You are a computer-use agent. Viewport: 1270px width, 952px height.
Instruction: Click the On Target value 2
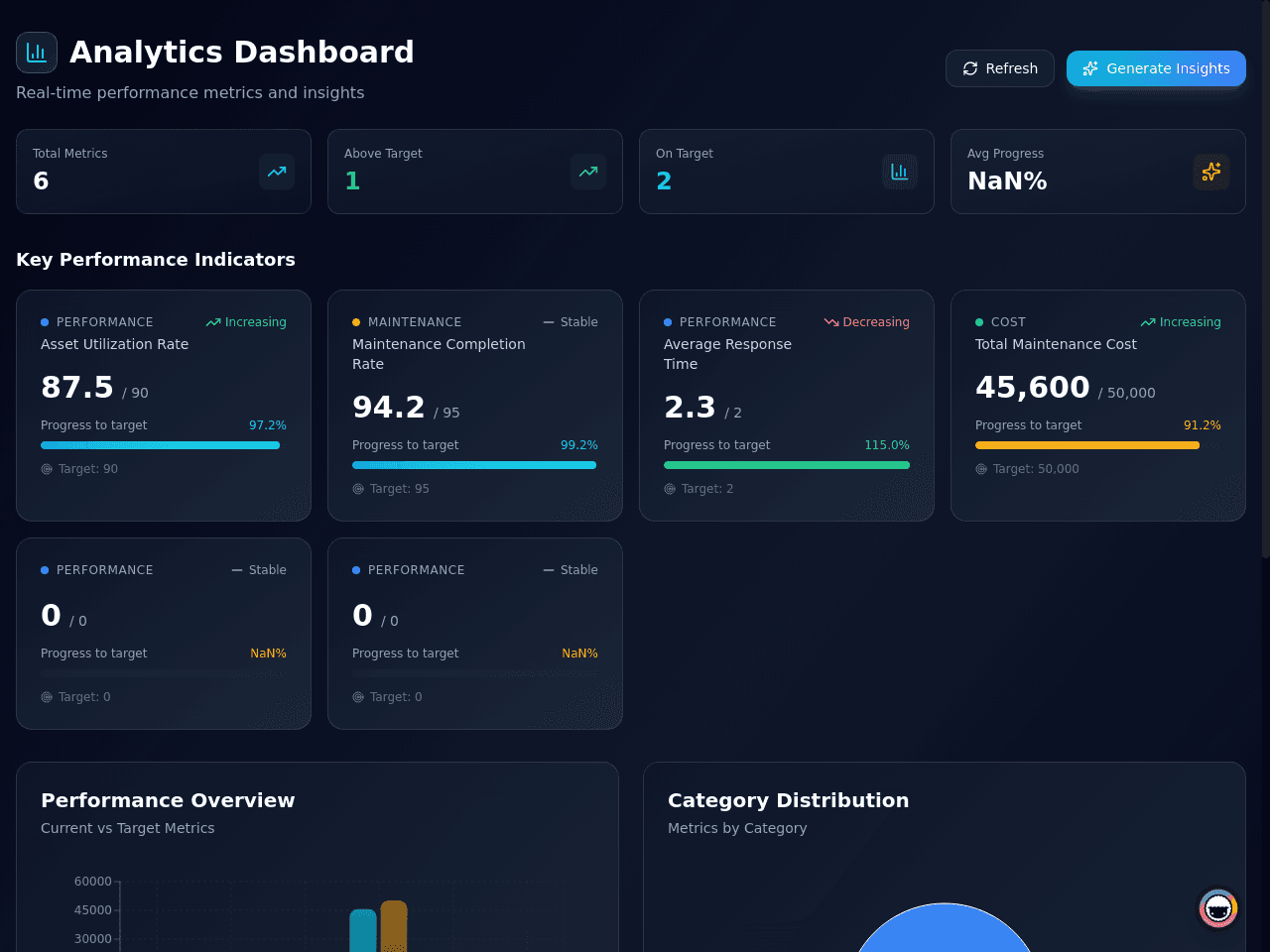click(664, 180)
